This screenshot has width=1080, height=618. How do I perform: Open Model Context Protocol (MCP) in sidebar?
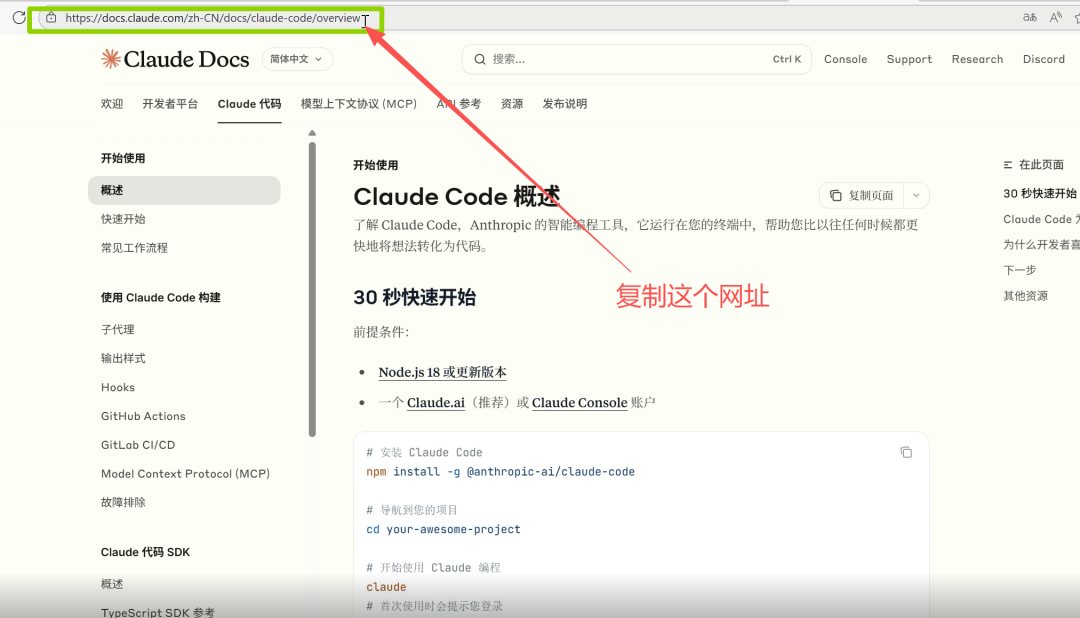coord(185,474)
